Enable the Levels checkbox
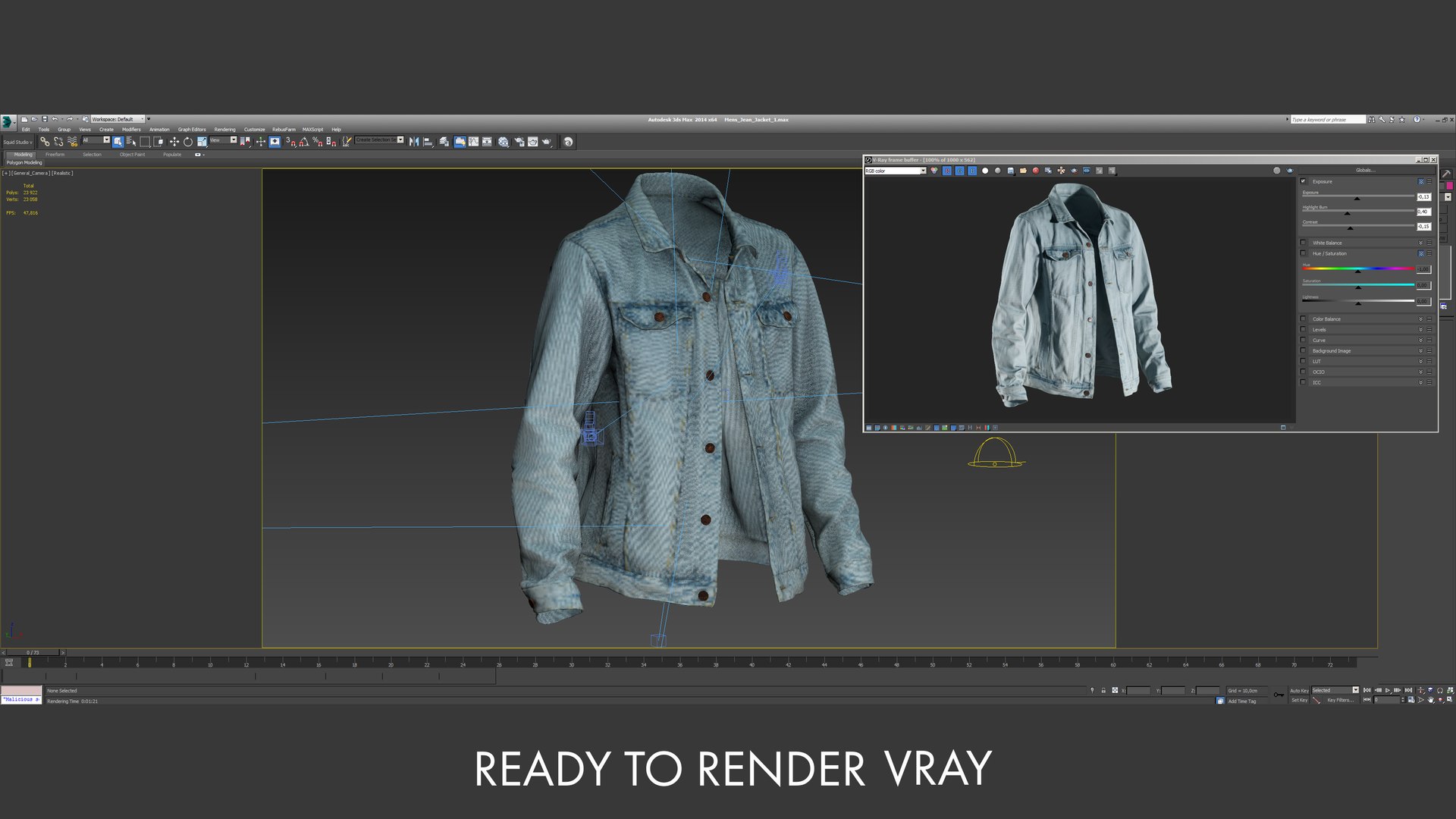This screenshot has height=819, width=1456. click(1303, 329)
